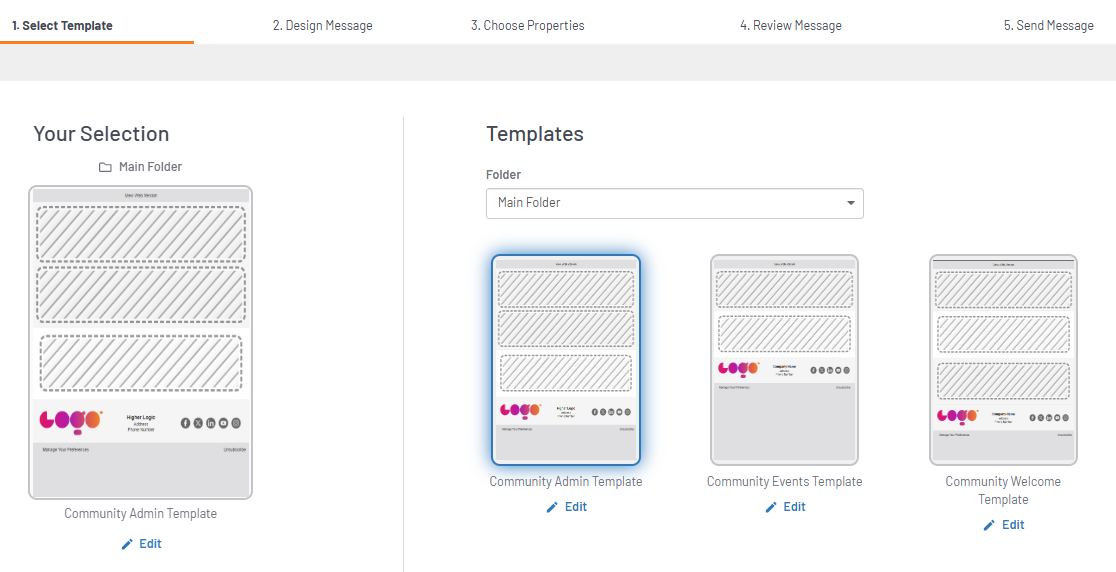
Task: Open the Review Message step
Action: (790, 25)
